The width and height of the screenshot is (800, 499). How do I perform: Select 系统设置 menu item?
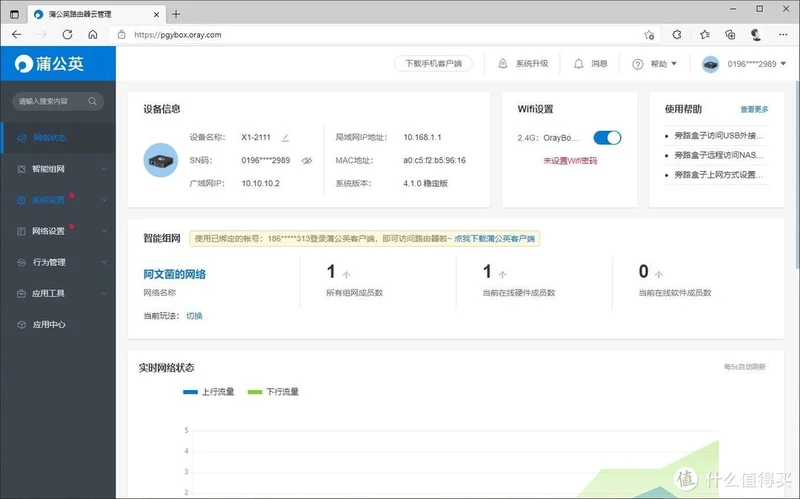[x=58, y=200]
